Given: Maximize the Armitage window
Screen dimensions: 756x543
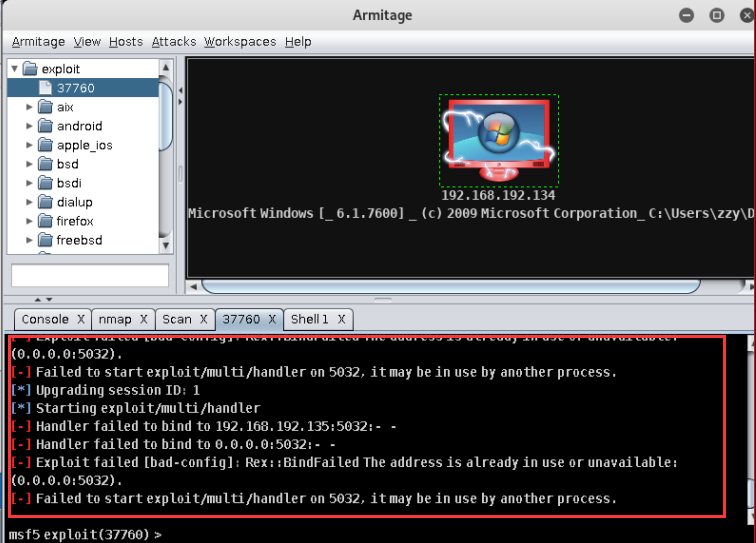Looking at the screenshot, I should (x=716, y=15).
